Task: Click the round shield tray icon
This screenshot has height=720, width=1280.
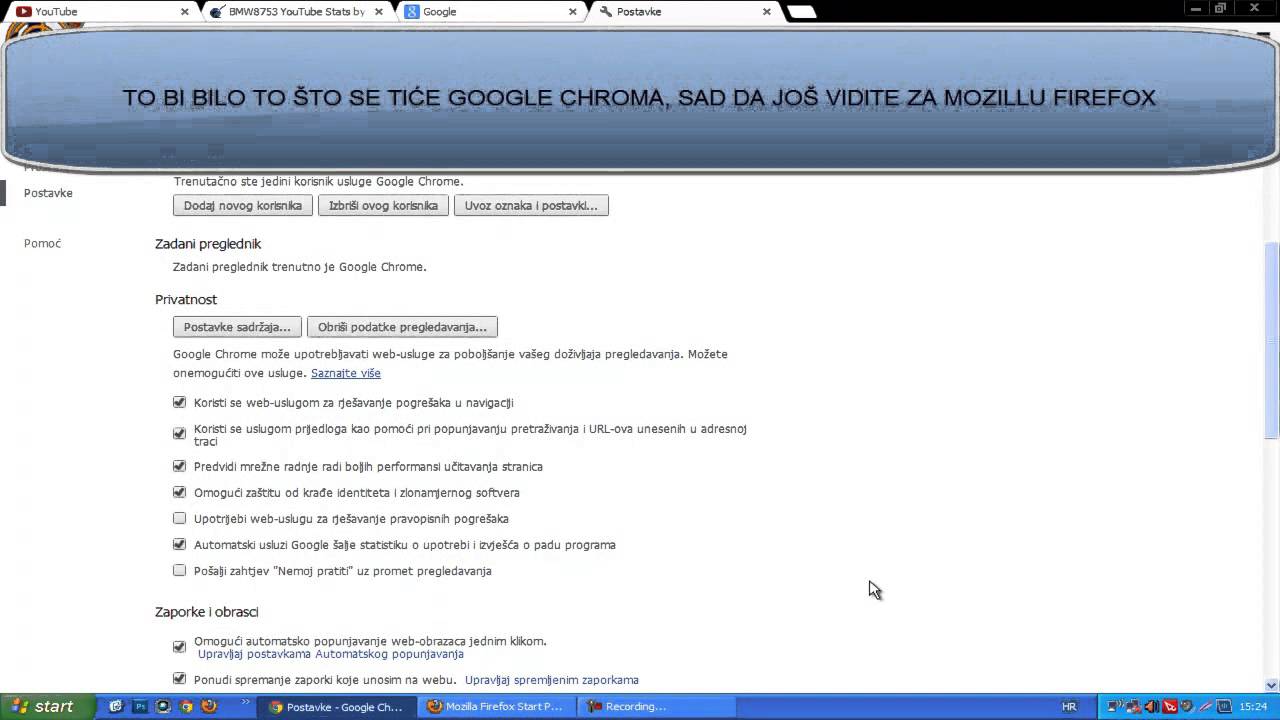Action: pos(1187,706)
